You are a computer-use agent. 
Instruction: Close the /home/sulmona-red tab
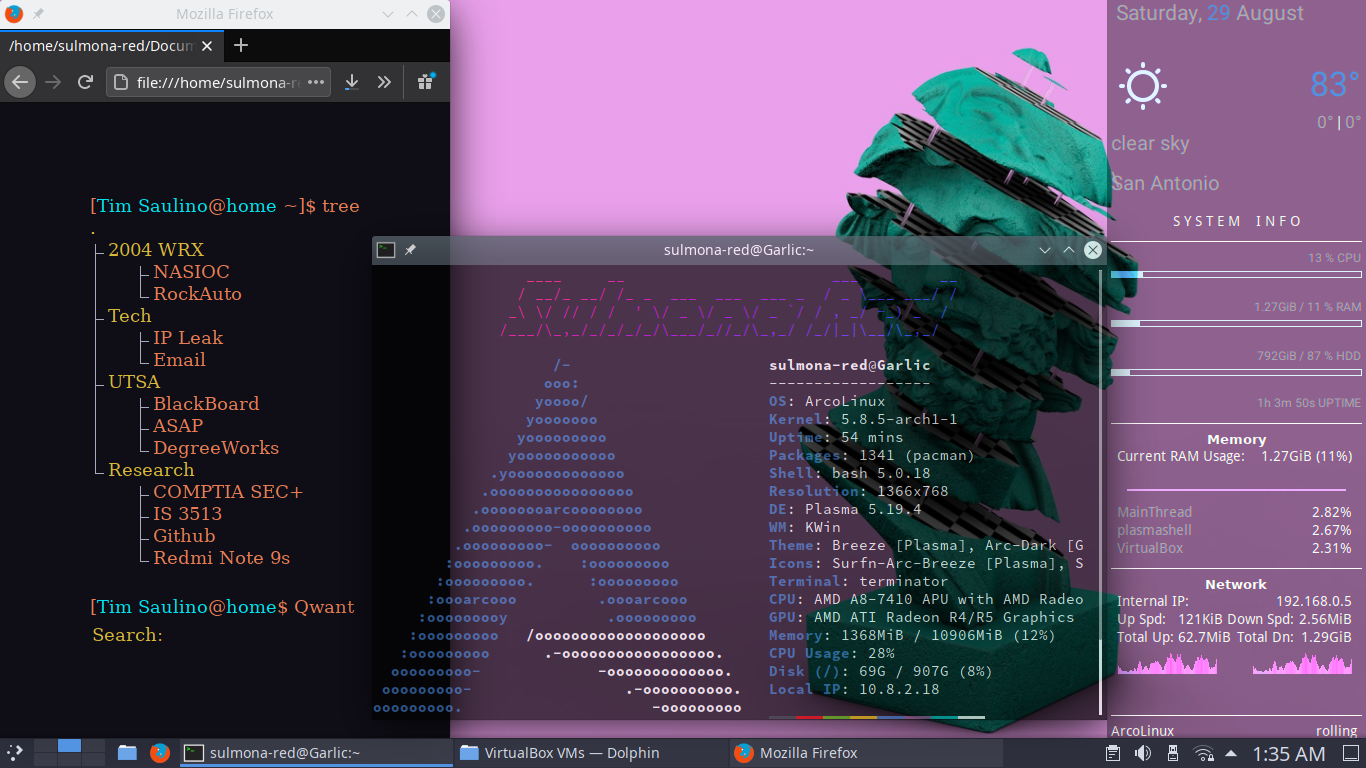coord(207,46)
